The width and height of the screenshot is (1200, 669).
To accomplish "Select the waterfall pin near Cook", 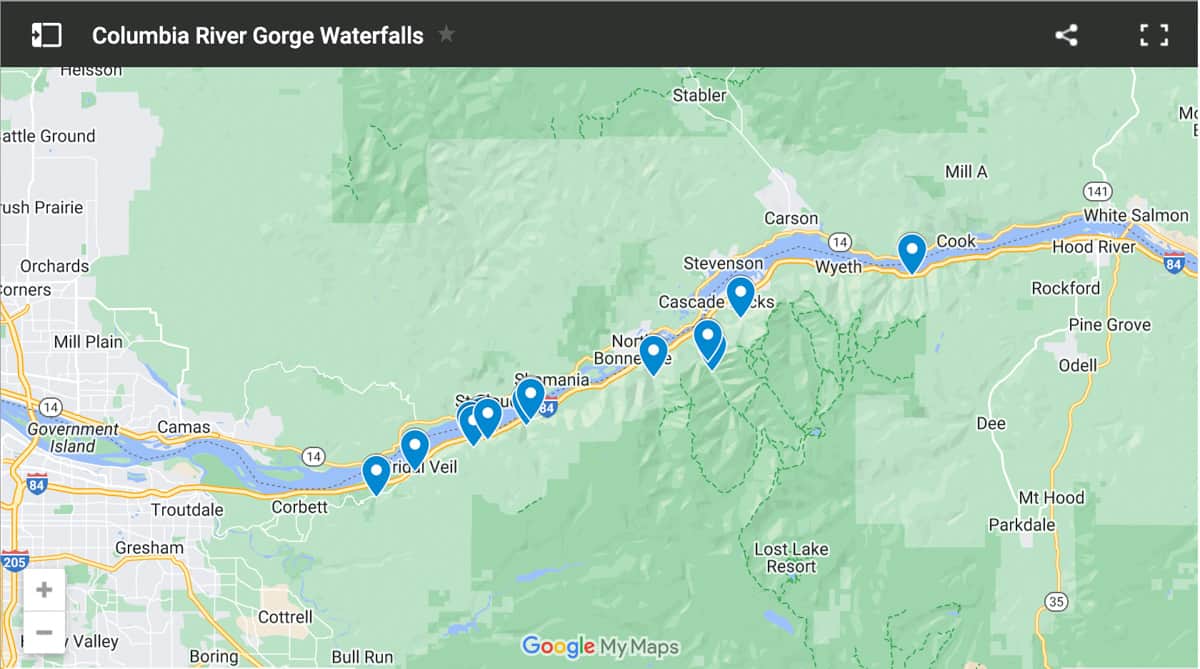I will click(911, 253).
